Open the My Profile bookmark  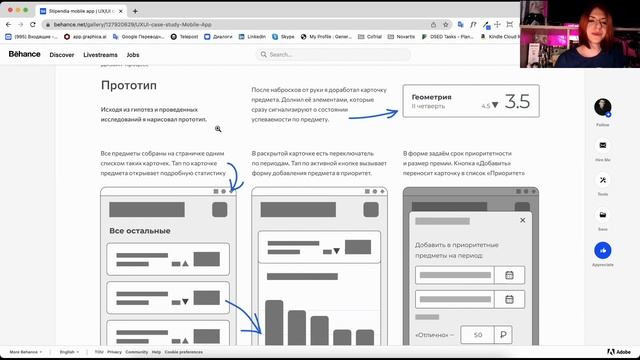click(326, 37)
